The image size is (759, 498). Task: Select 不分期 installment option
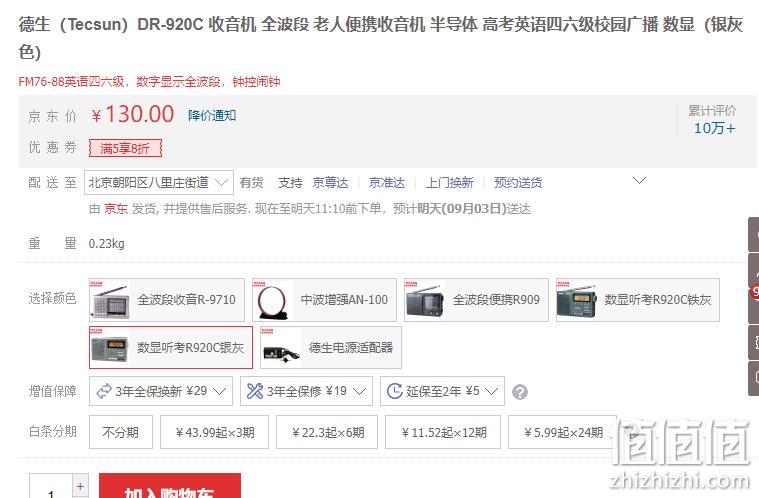[x=121, y=432]
